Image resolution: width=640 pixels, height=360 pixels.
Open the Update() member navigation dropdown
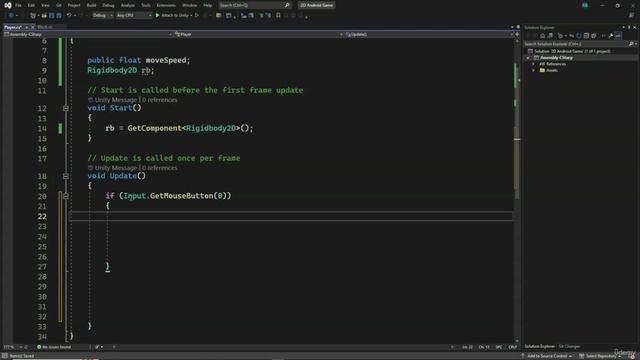click(x=429, y=34)
